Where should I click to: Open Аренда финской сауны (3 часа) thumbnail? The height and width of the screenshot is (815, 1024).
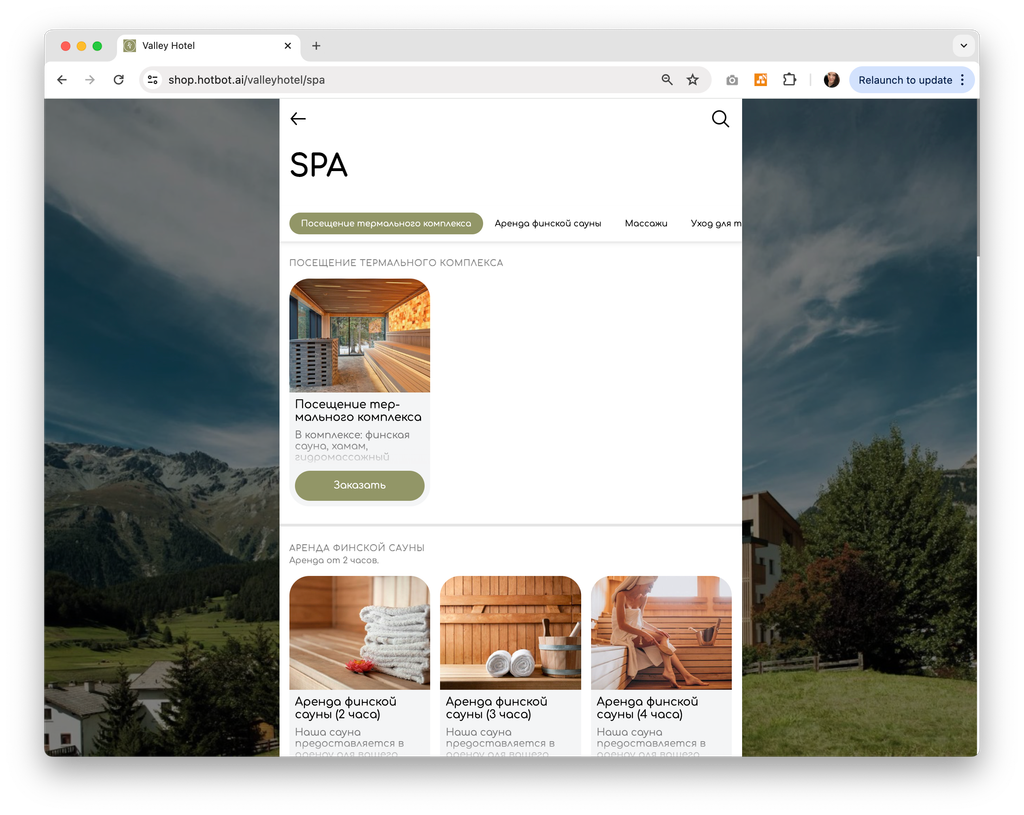coord(511,633)
